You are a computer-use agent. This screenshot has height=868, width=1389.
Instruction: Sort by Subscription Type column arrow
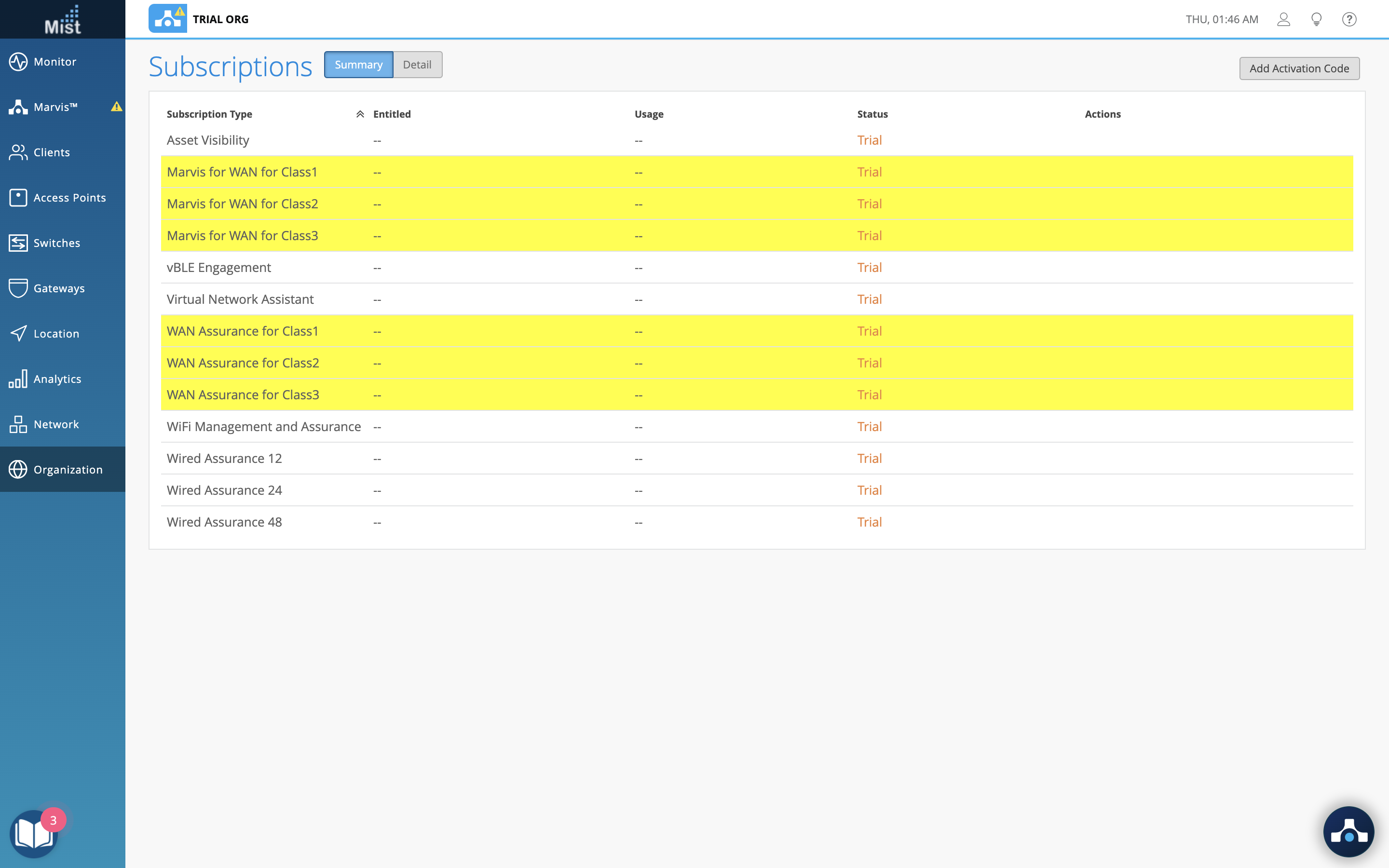pos(360,114)
